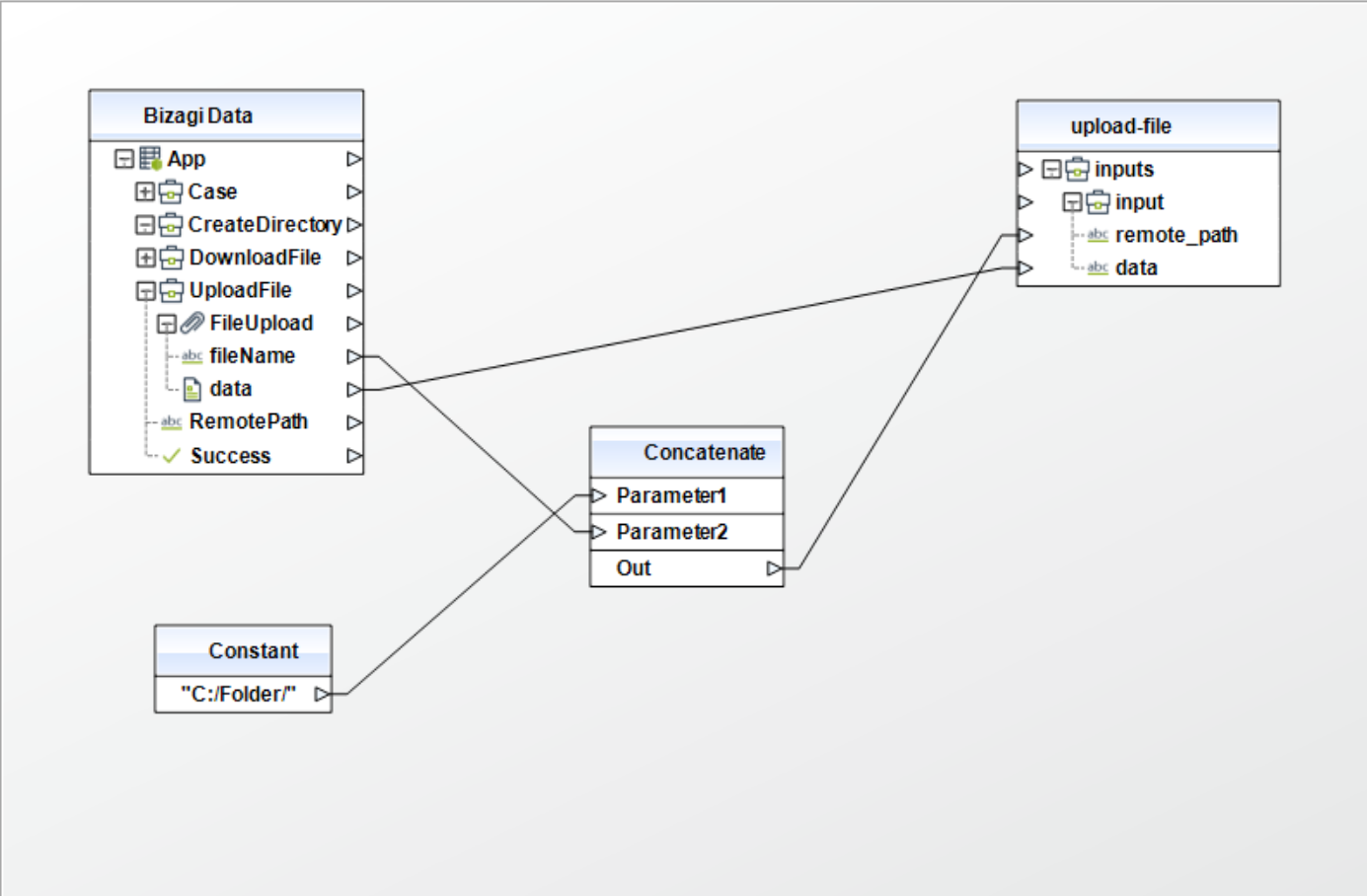Collapse the CreateDirectory node
This screenshot has width=1367, height=896.
[144, 225]
